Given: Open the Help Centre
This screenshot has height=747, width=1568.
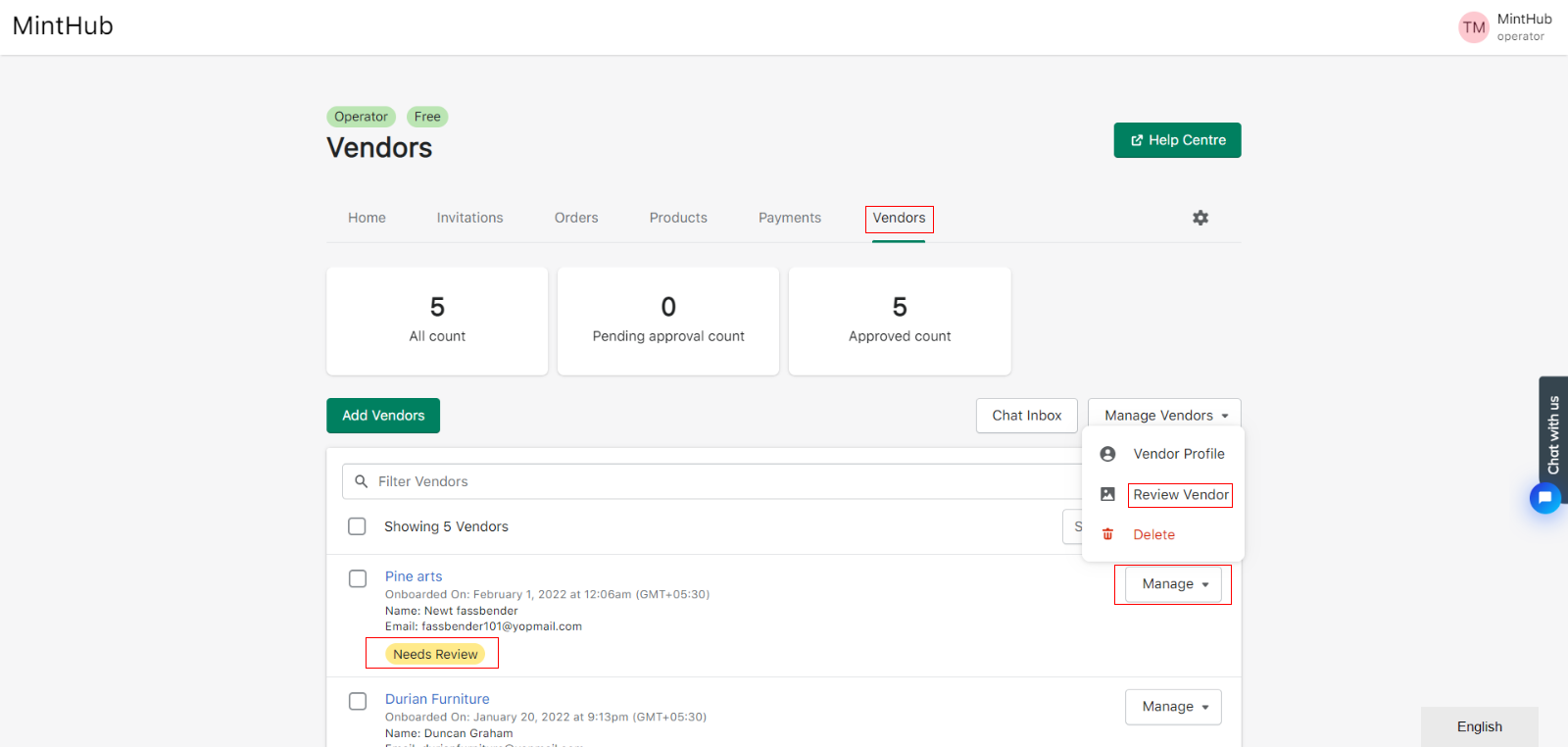Looking at the screenshot, I should (1178, 140).
